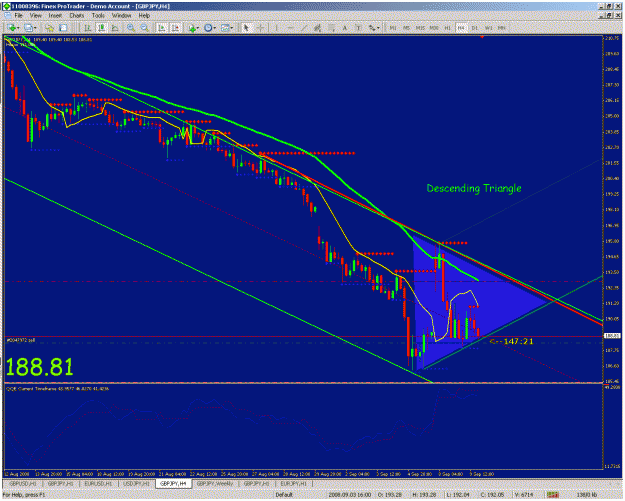The image size is (625, 501).
Task: Expand the Profiles dropdown arrow
Action: (x=35, y=28)
